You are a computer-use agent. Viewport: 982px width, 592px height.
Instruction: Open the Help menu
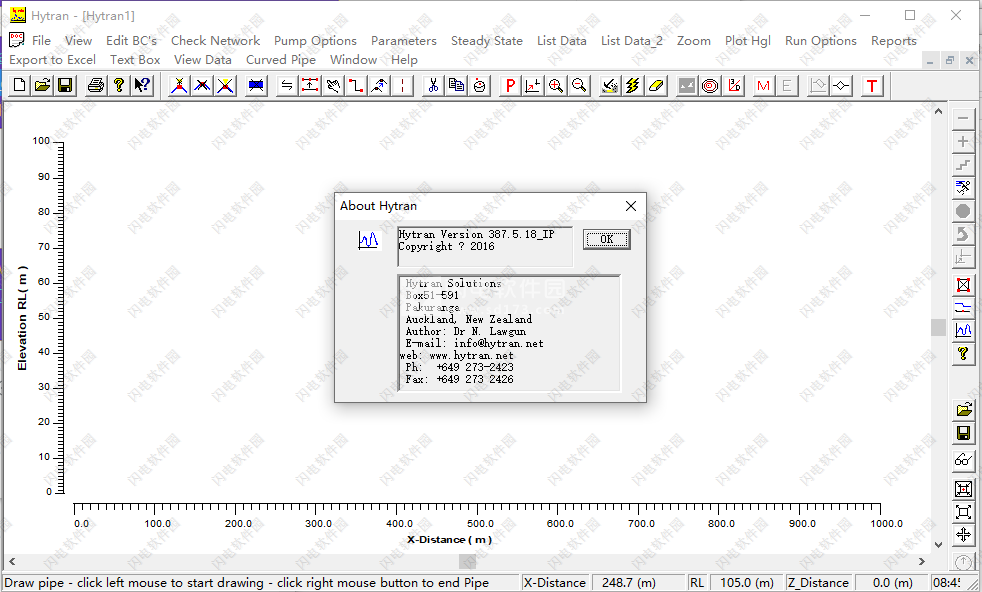pyautogui.click(x=405, y=60)
